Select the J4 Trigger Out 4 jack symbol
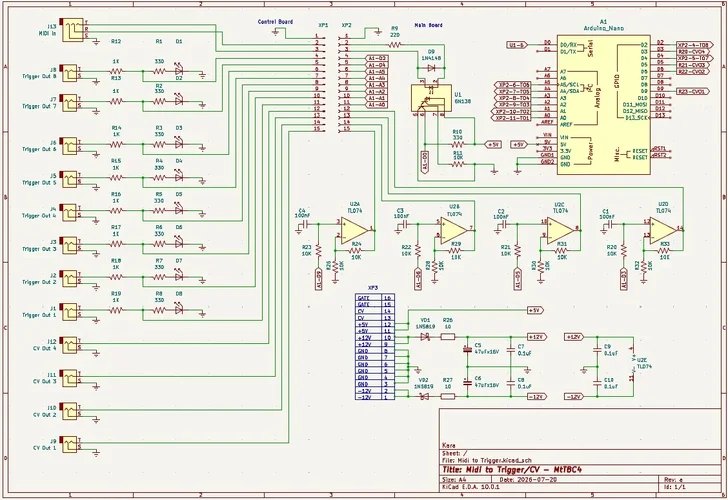 coord(69,211)
